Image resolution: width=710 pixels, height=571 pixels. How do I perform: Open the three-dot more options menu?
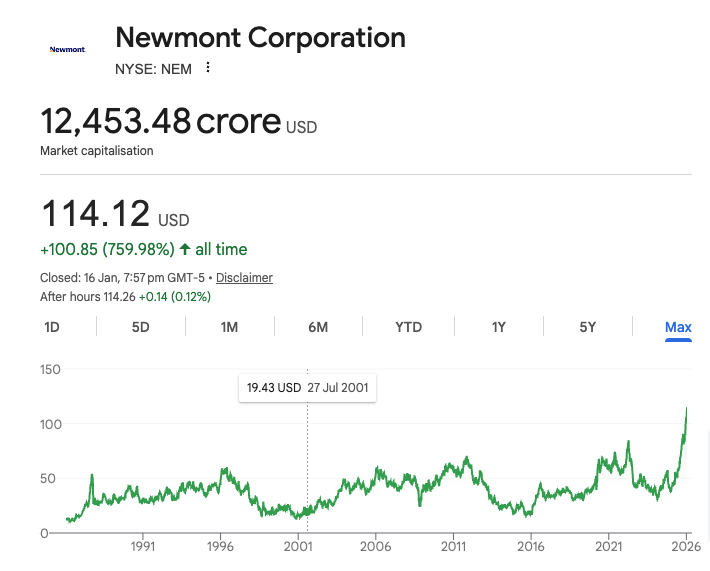(208, 68)
